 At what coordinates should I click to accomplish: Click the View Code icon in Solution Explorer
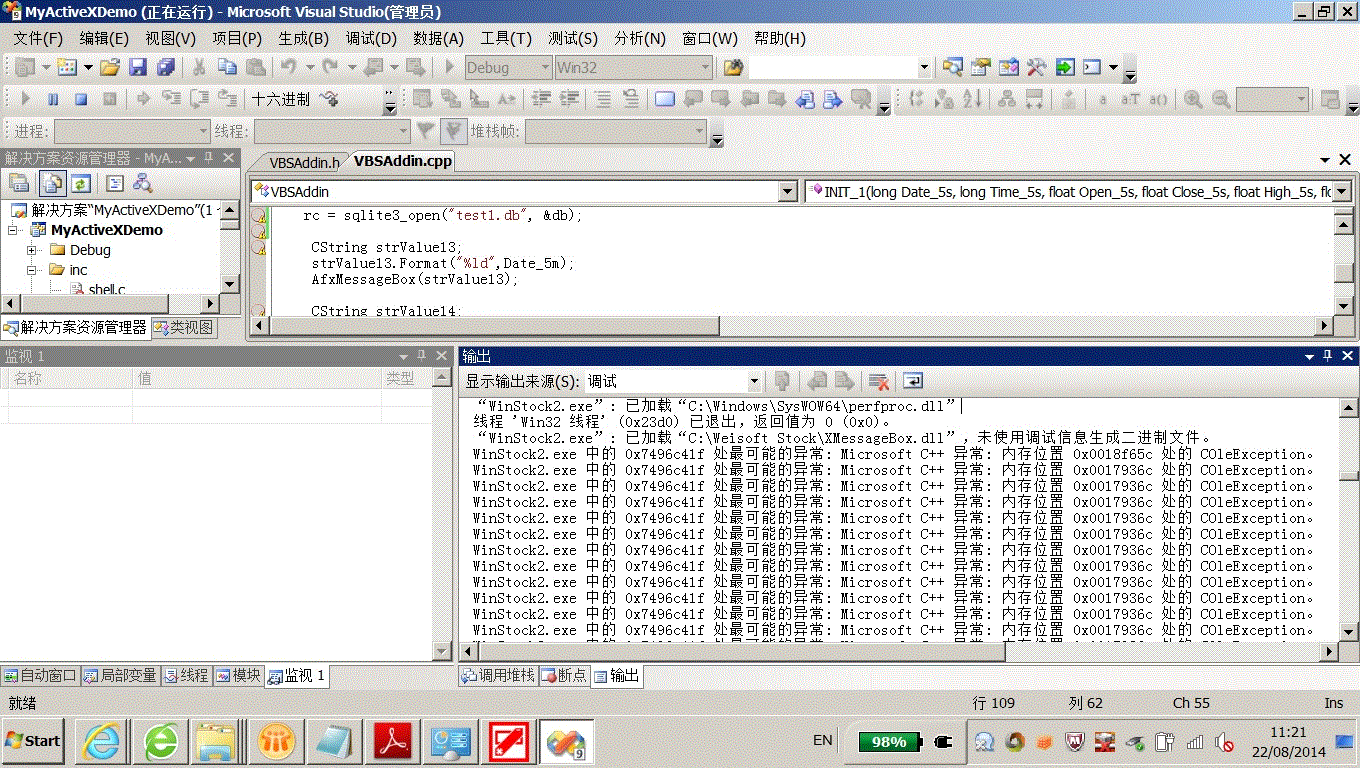tap(115, 183)
